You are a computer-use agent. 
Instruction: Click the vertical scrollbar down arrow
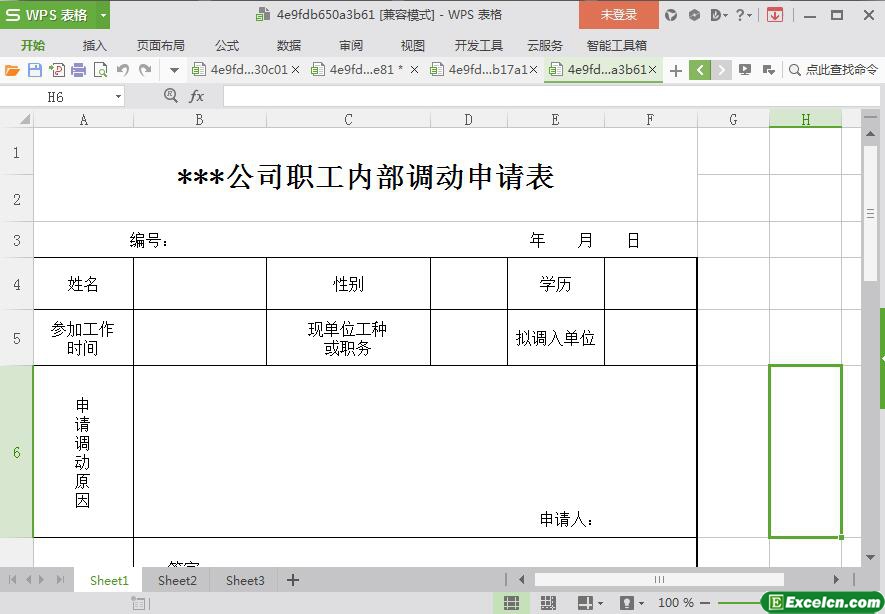tap(870, 557)
